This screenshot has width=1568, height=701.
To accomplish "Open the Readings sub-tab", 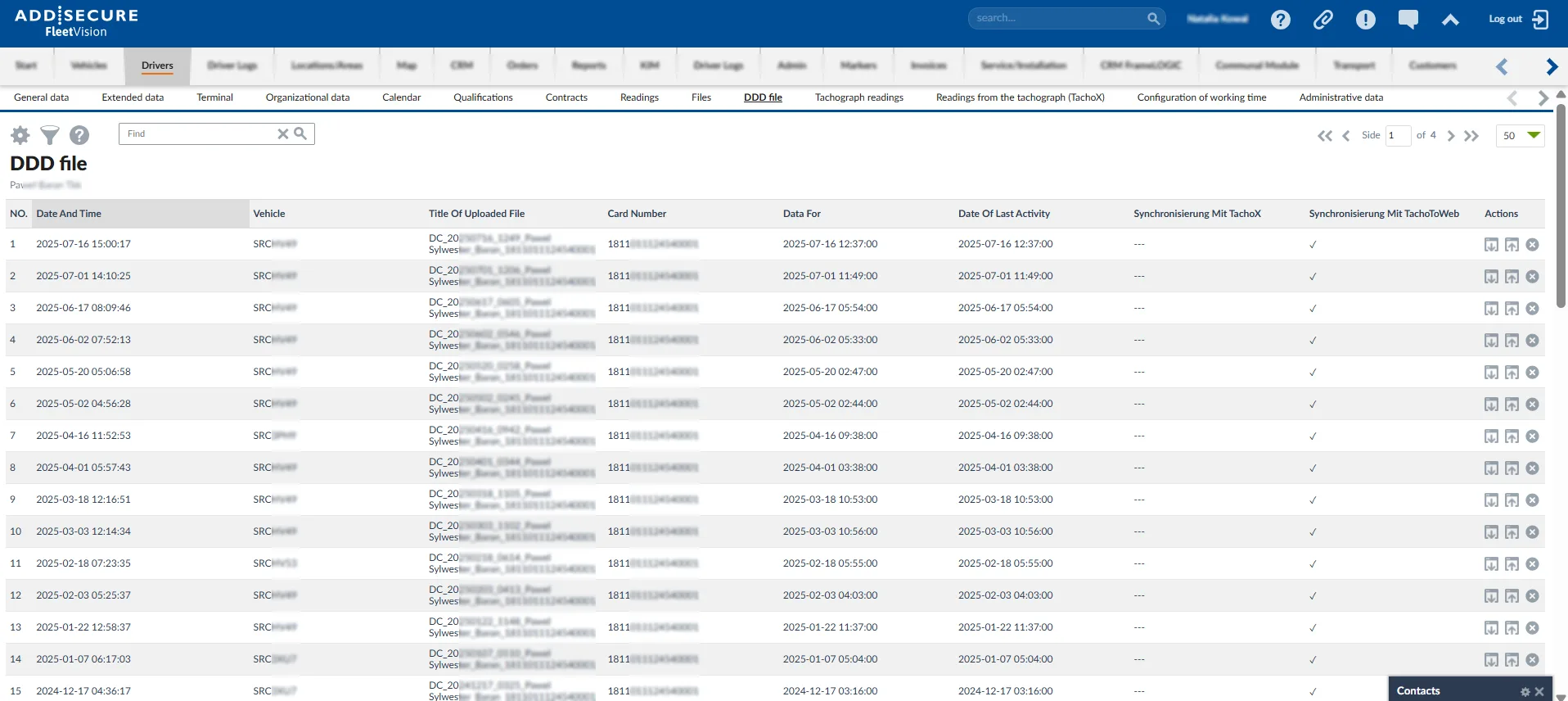I will [639, 97].
